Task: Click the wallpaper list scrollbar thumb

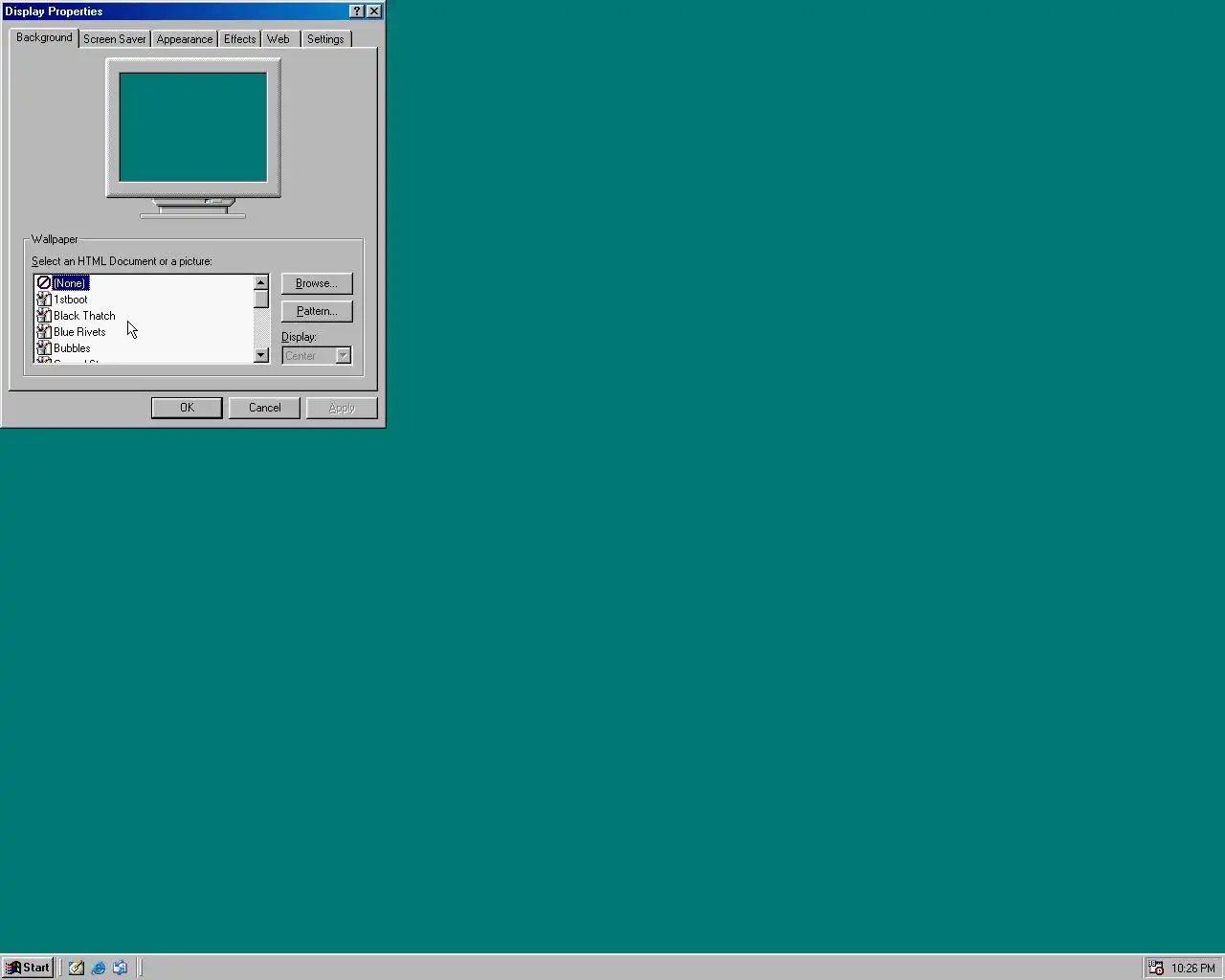Action: [261, 299]
